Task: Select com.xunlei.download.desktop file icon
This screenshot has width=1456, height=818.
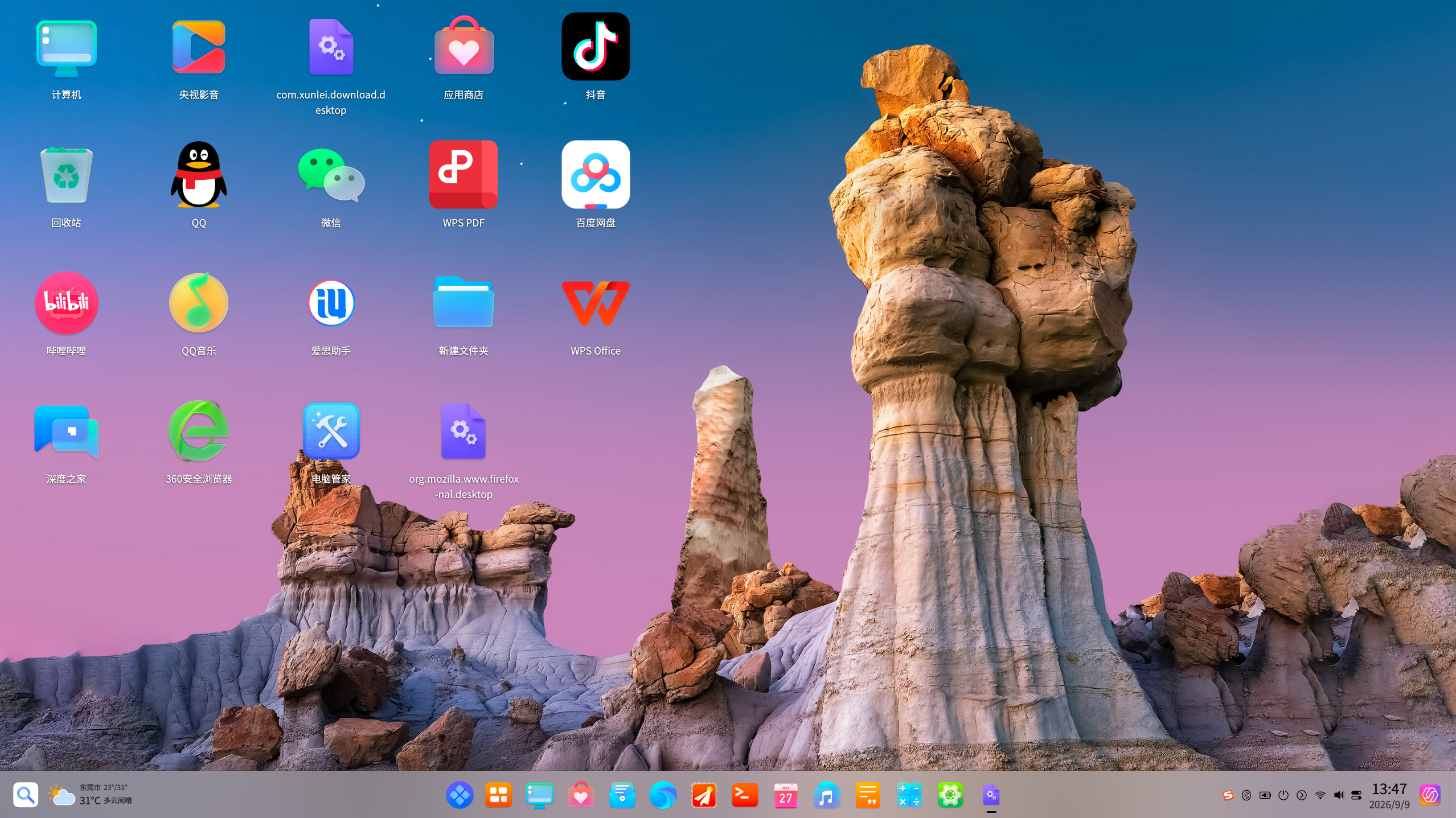Action: [x=331, y=48]
